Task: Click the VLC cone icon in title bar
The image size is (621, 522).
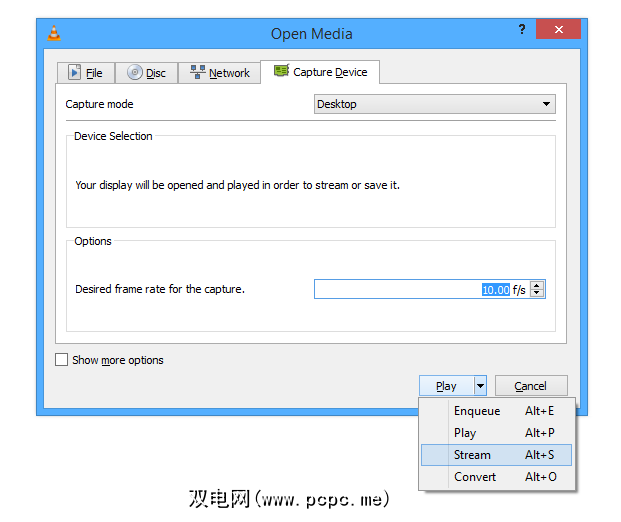Action: 54,33
